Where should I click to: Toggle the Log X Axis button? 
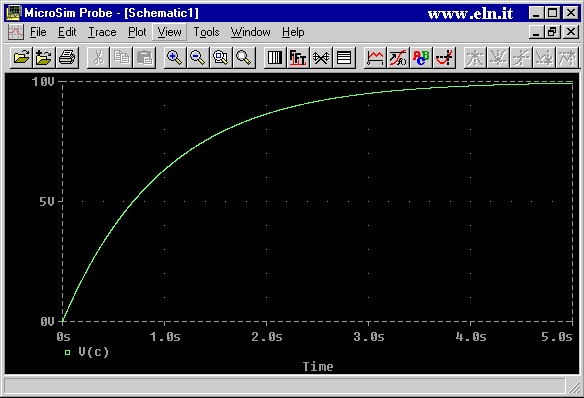275,58
